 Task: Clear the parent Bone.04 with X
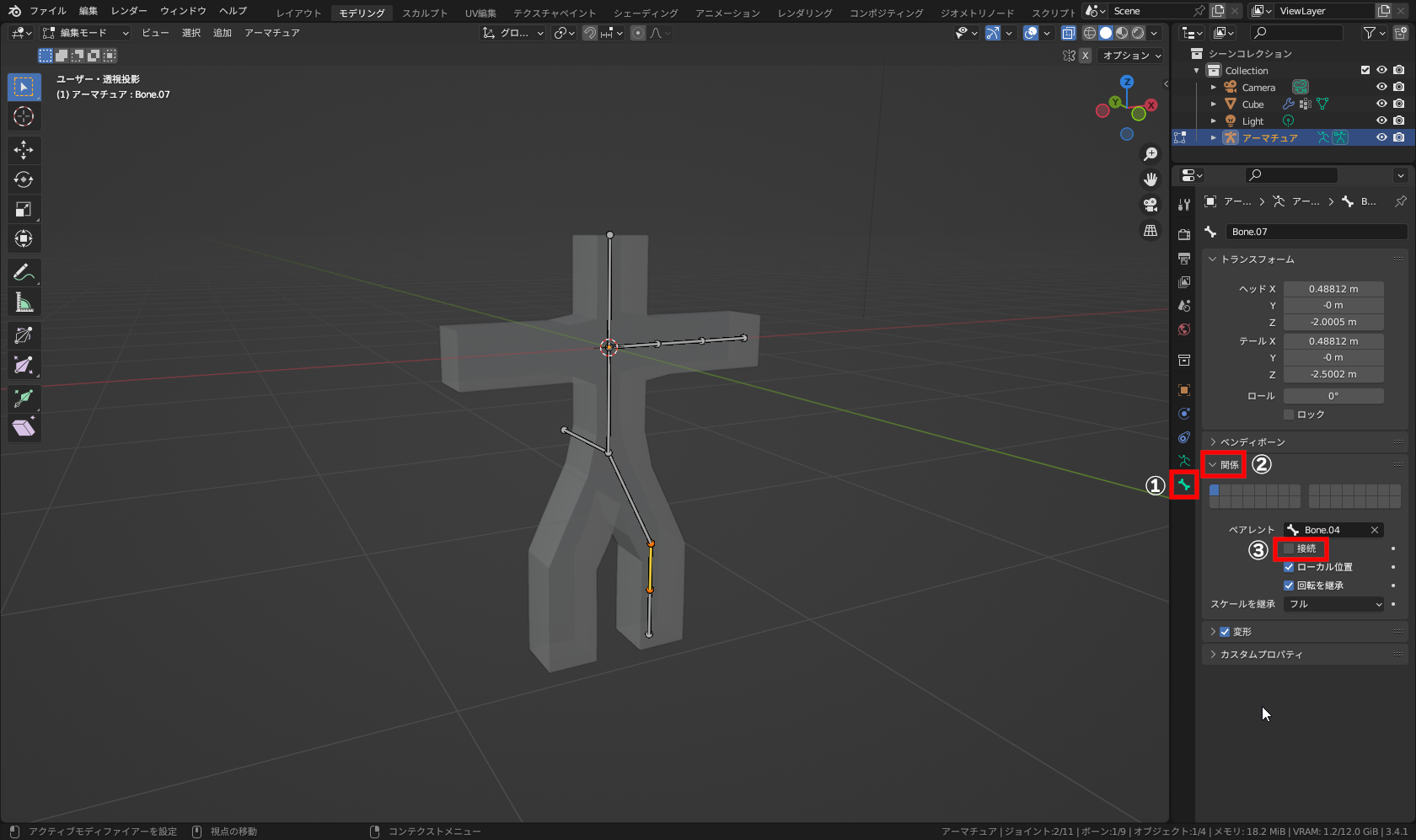1375,530
